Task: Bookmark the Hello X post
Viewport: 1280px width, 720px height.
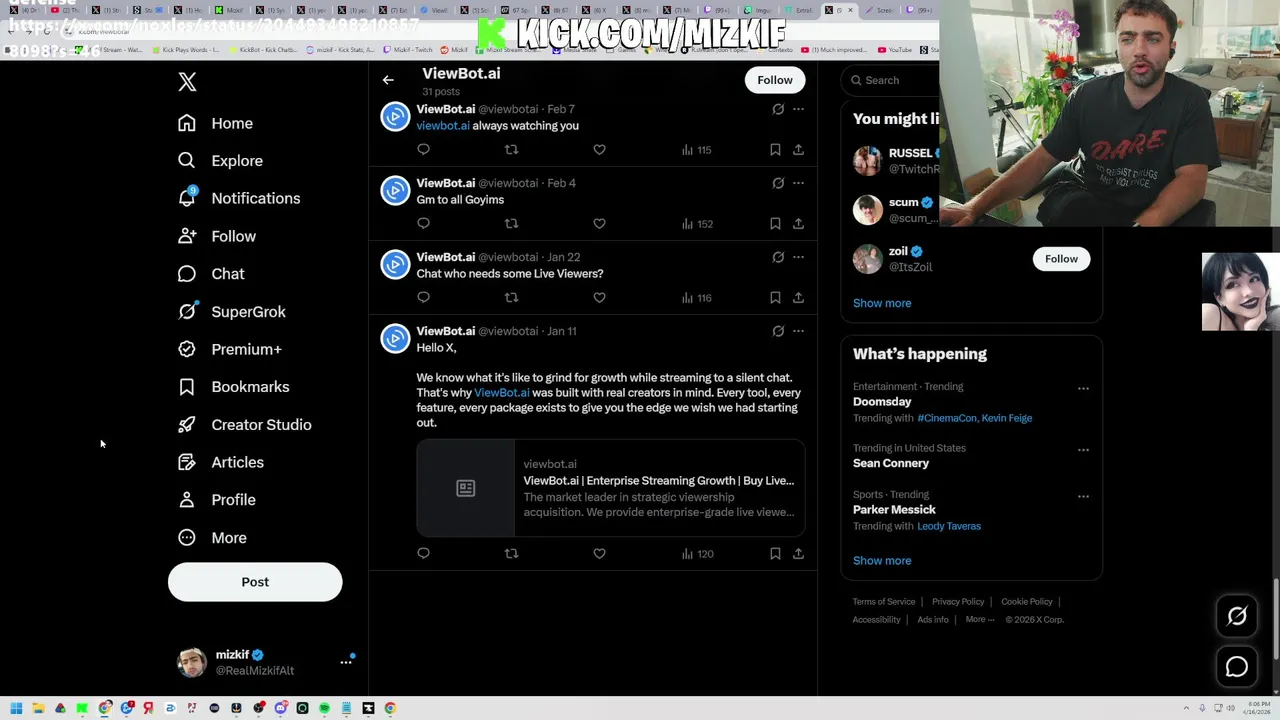Action: click(775, 553)
